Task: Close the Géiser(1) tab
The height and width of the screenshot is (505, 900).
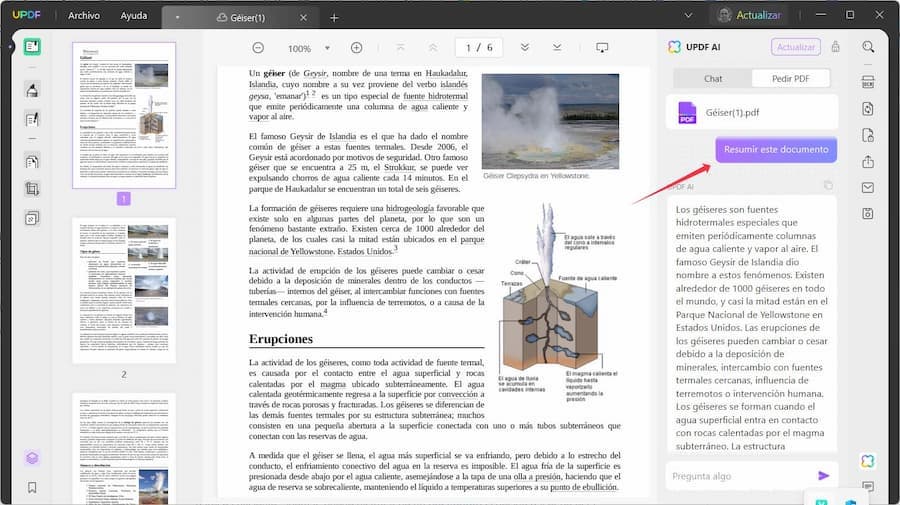Action: (x=303, y=18)
